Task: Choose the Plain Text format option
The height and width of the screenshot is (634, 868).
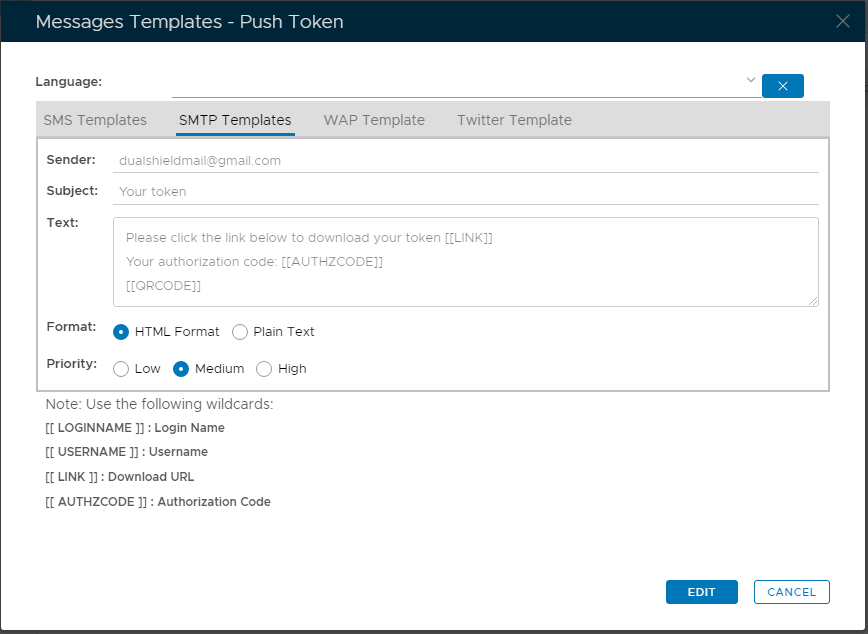Action: pos(240,332)
